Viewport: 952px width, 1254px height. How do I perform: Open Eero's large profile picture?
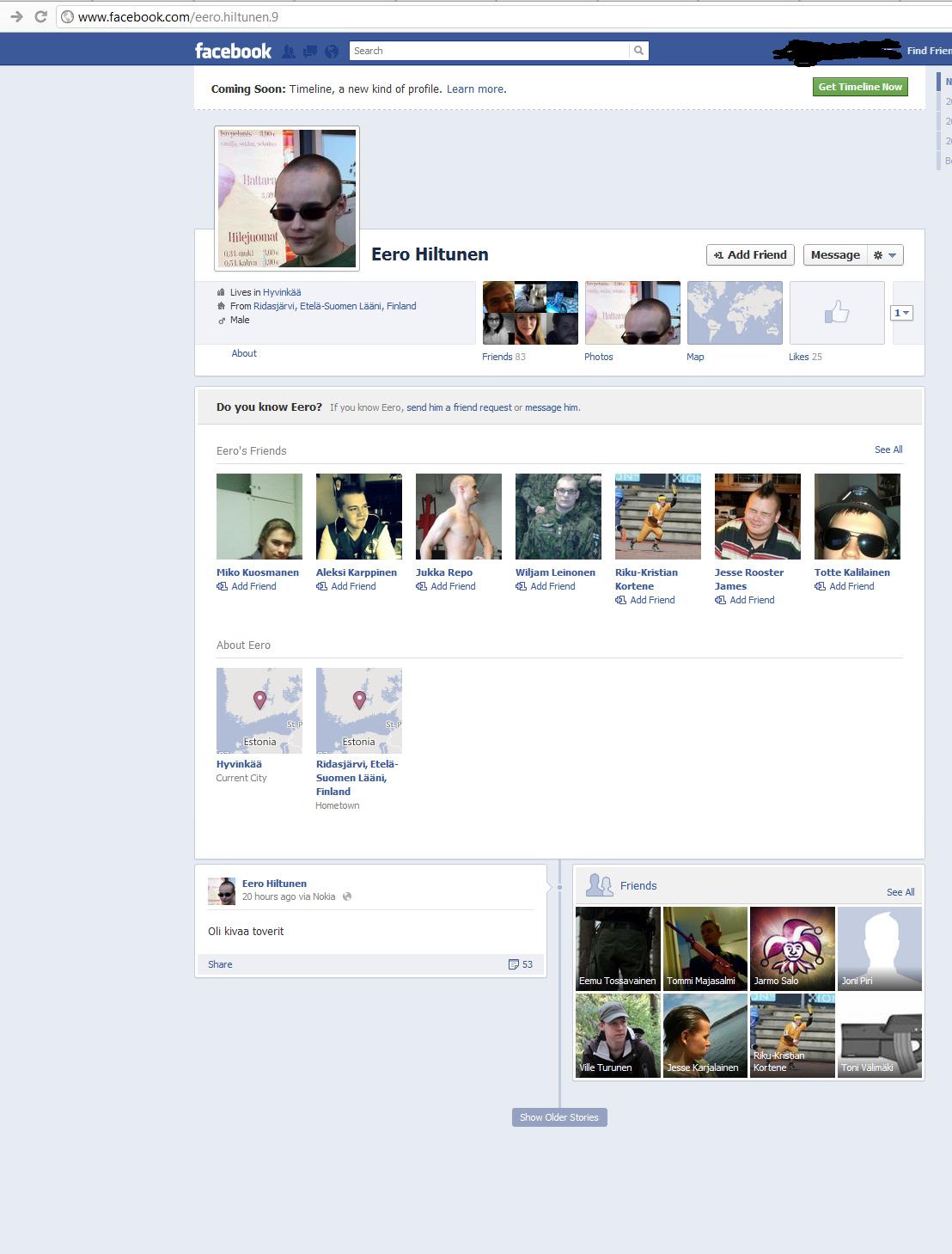tap(287, 199)
